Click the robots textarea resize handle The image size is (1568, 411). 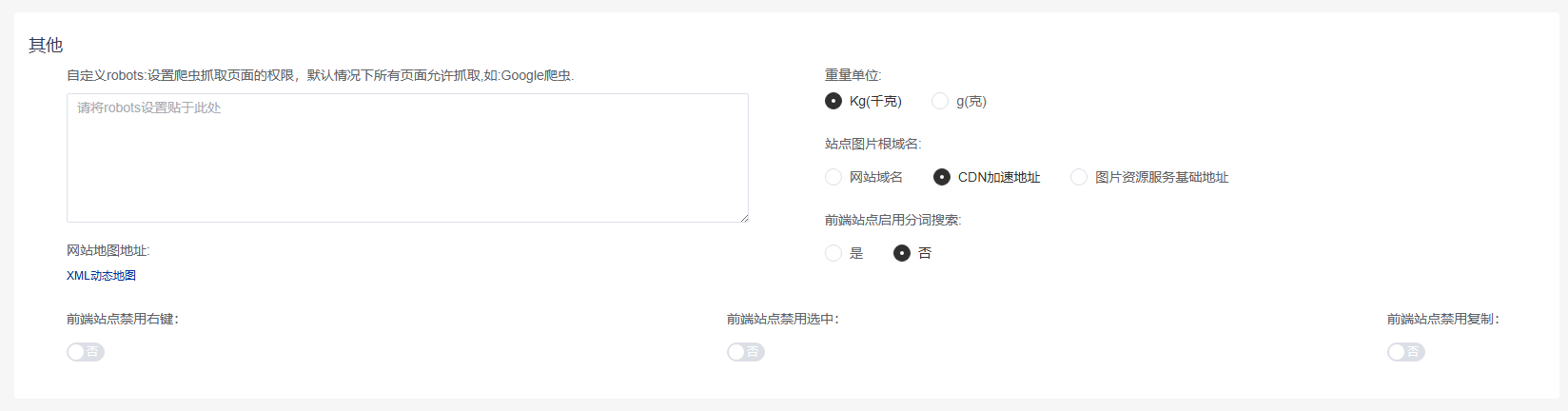coord(744,218)
